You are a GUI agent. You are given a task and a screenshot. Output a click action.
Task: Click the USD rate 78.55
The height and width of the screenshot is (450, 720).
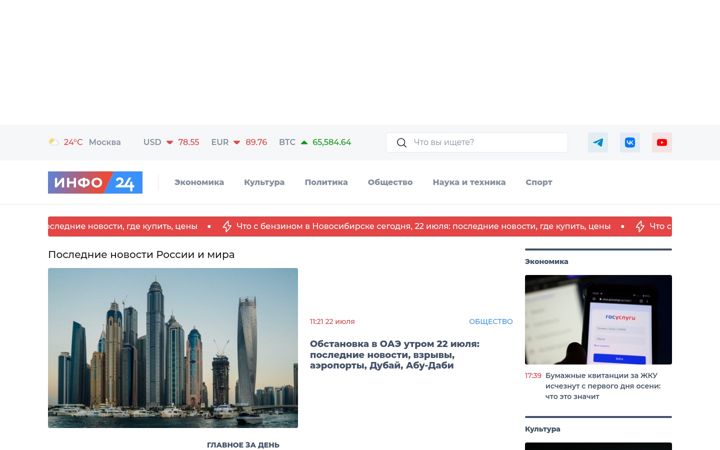pyautogui.click(x=189, y=142)
